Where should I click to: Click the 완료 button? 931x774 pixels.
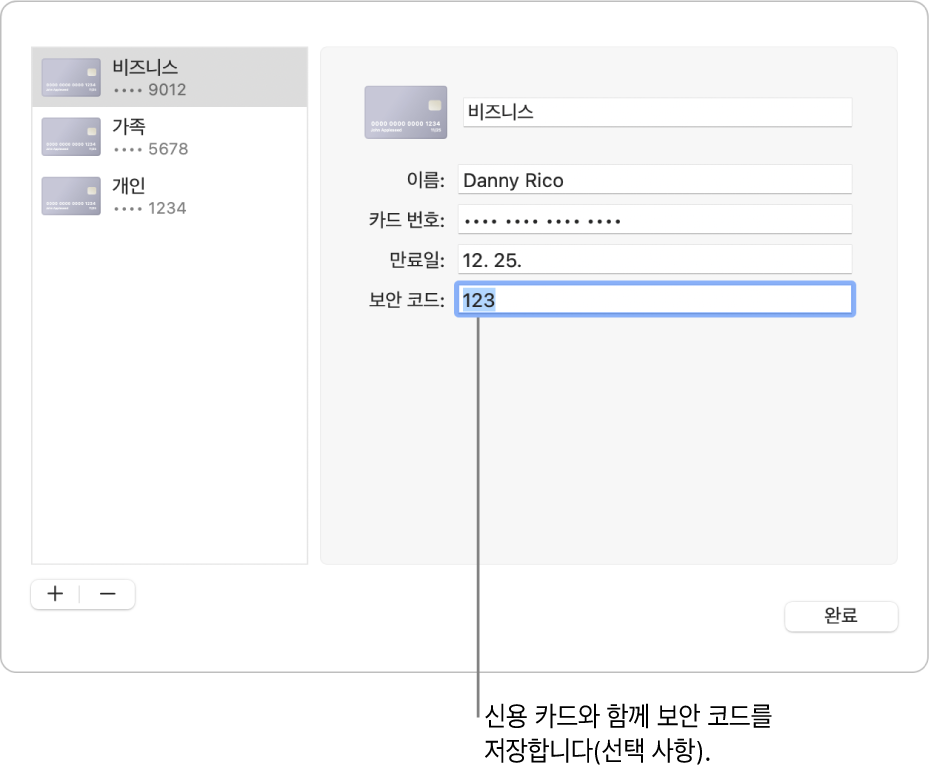[841, 616]
